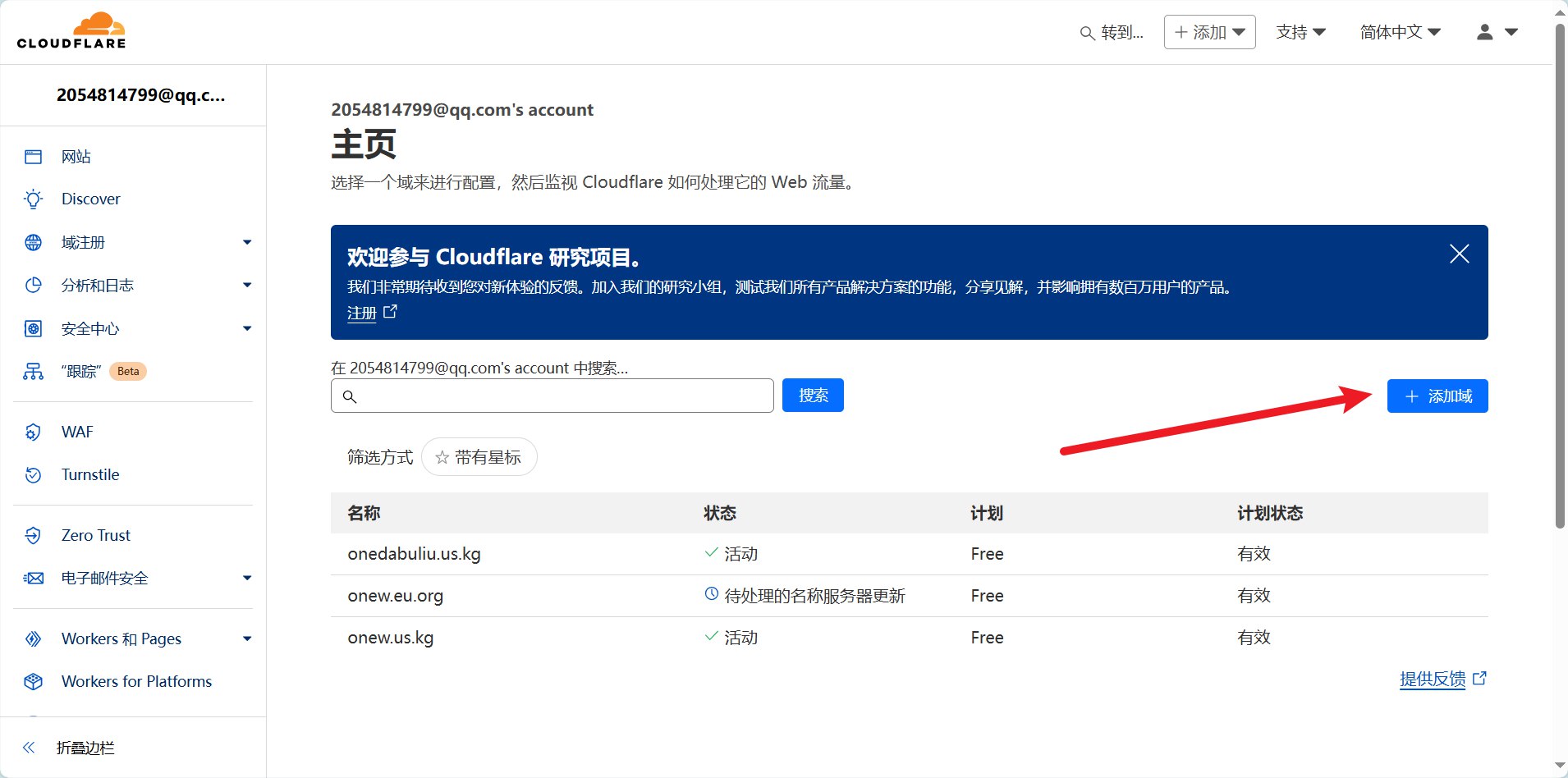1568x778 pixels.
Task: Open Discover in the sidebar
Action: click(90, 199)
